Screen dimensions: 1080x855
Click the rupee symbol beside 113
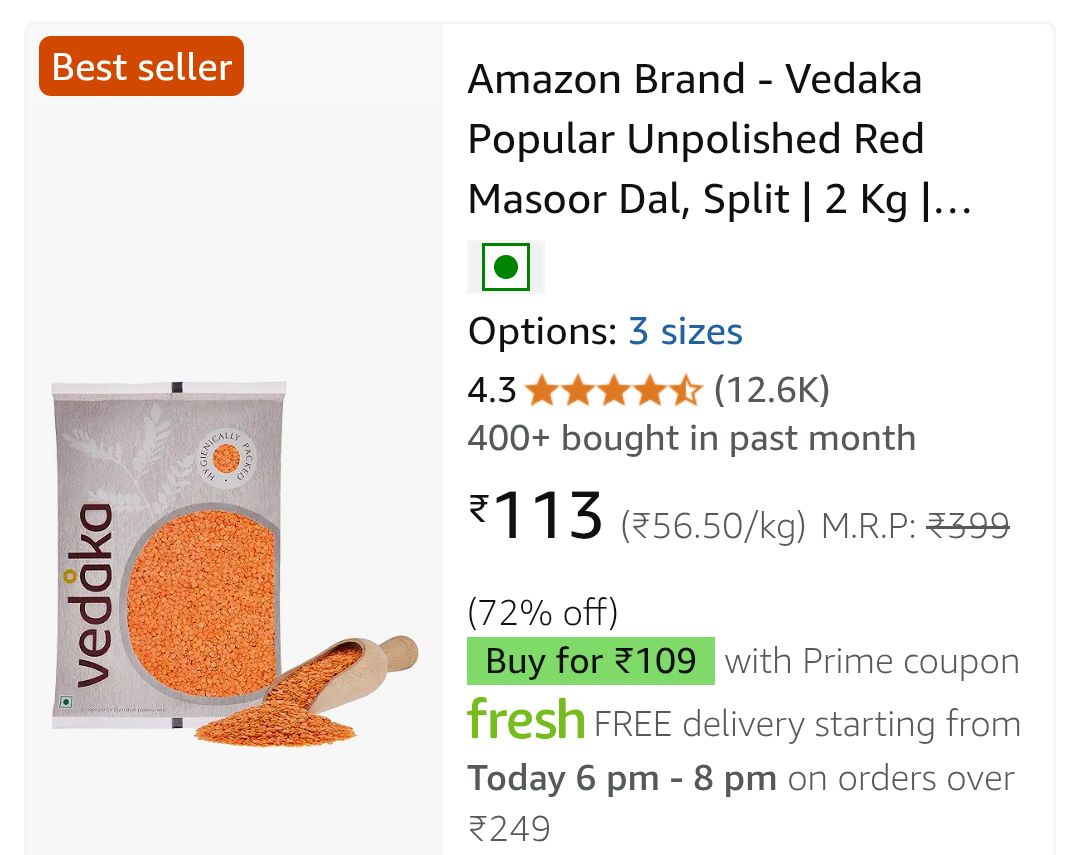pos(479,509)
